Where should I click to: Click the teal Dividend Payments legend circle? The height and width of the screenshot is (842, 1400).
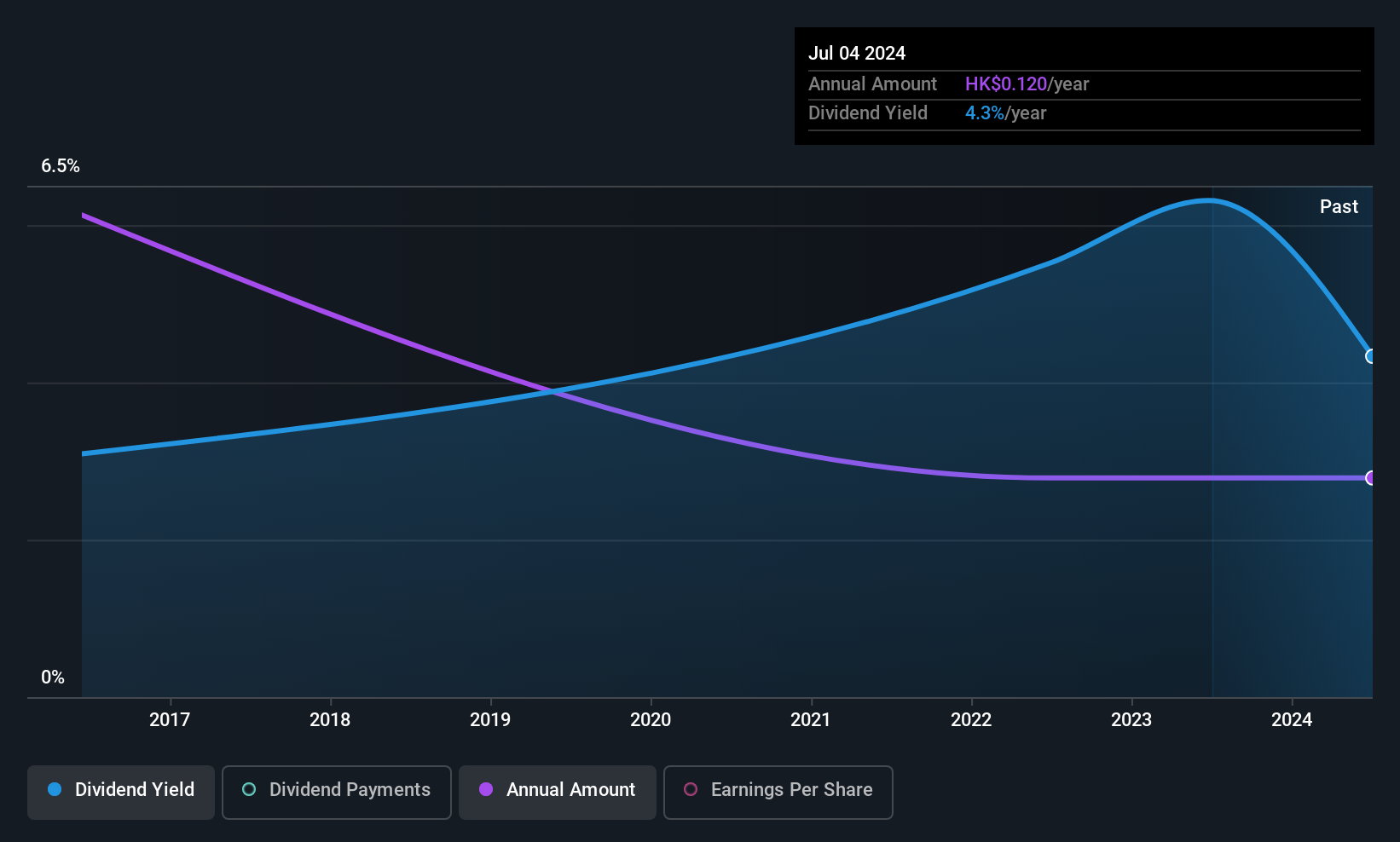tap(249, 790)
